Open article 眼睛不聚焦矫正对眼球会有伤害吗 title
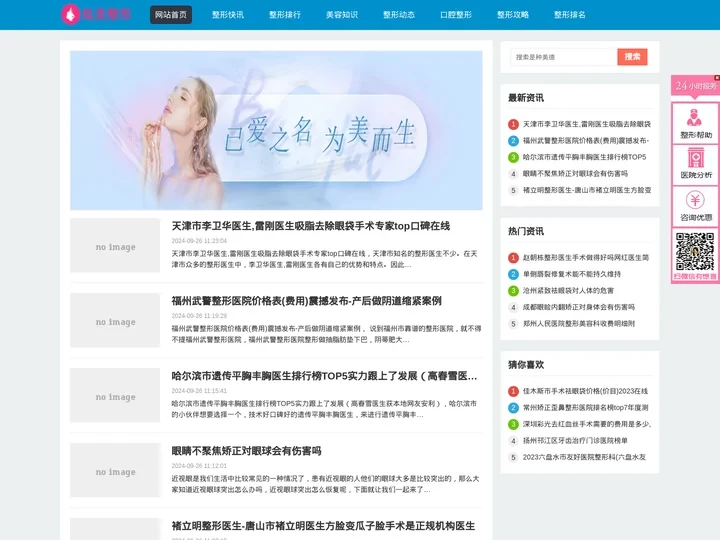Screen dimensions: 720x540 247,451
